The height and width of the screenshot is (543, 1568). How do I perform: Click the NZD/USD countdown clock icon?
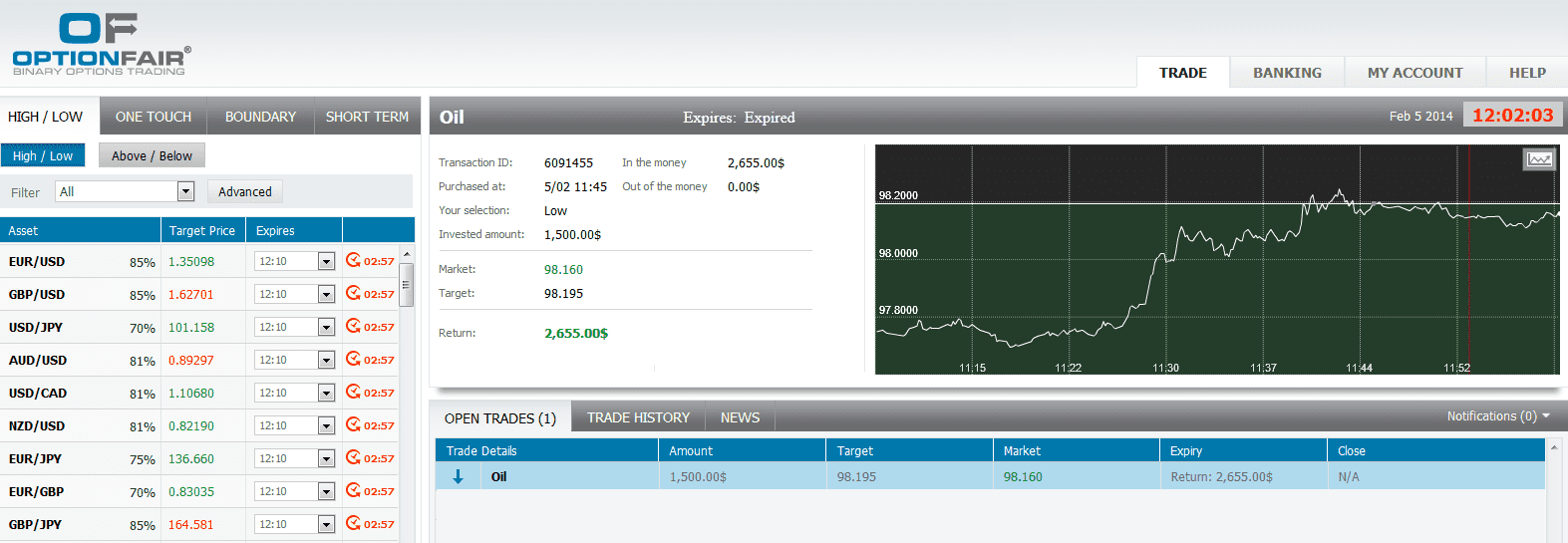353,424
